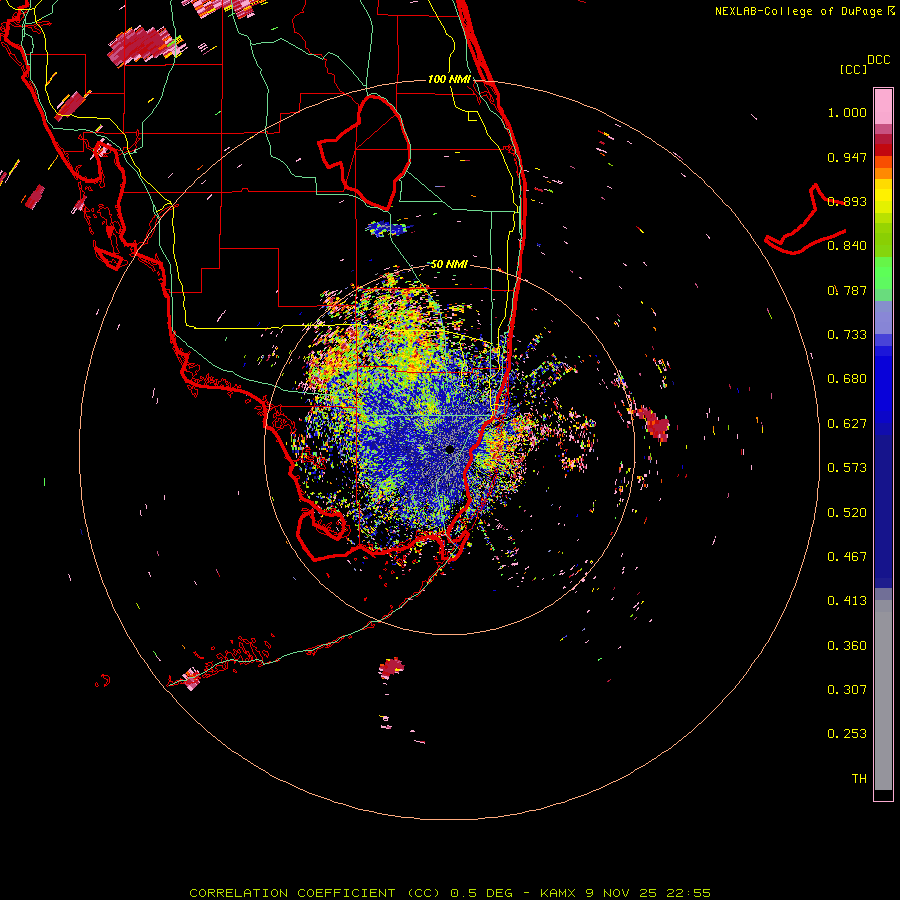Click the gray segment of the color bar
This screenshot has width=900, height=900.
point(883,695)
